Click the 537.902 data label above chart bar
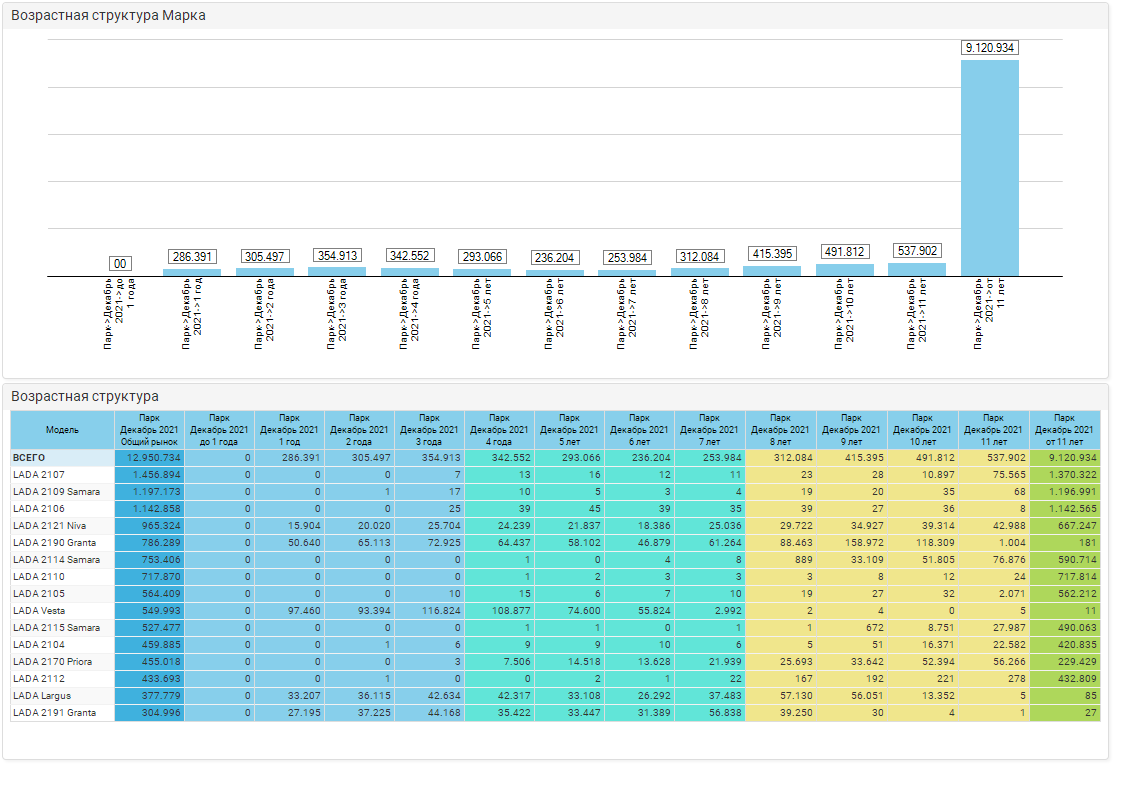This screenshot has height=793, width=1122. (x=916, y=251)
